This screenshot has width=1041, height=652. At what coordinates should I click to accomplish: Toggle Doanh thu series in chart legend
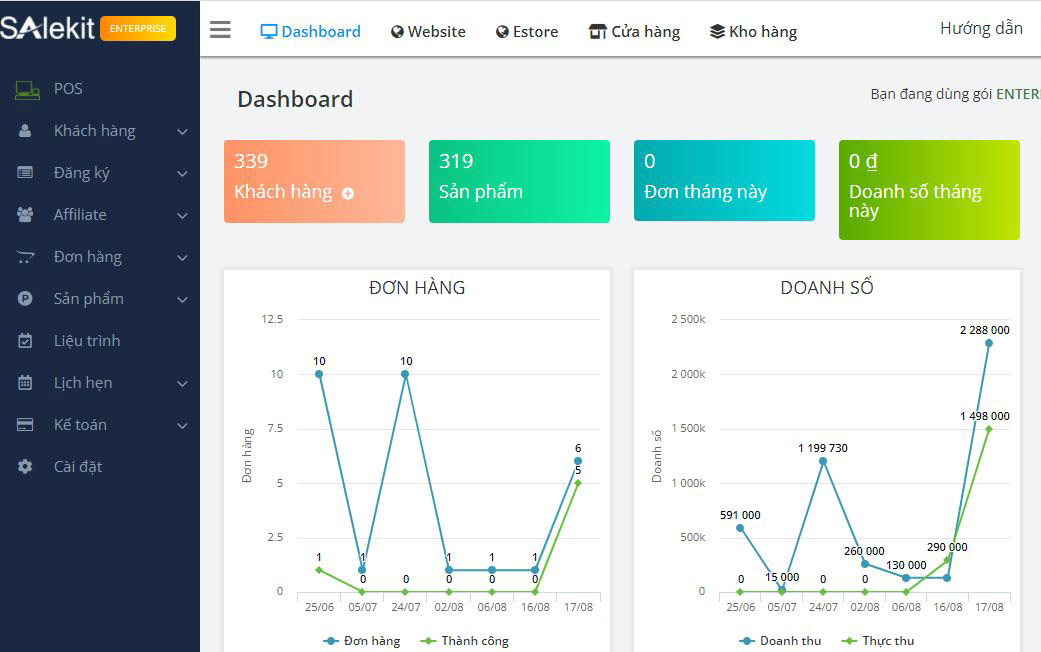[x=780, y=641]
